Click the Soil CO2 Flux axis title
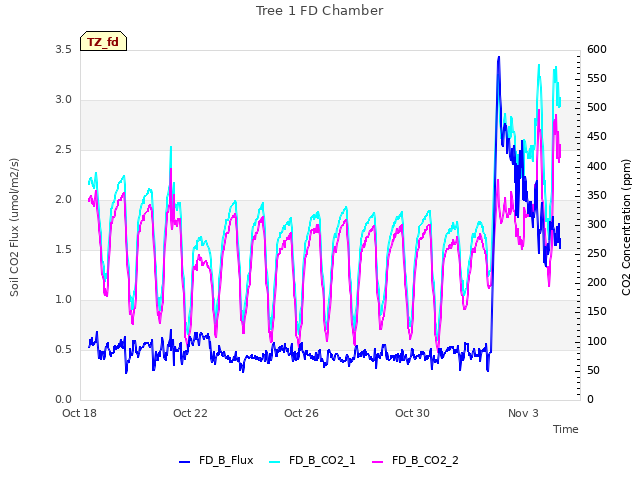 coord(14,227)
